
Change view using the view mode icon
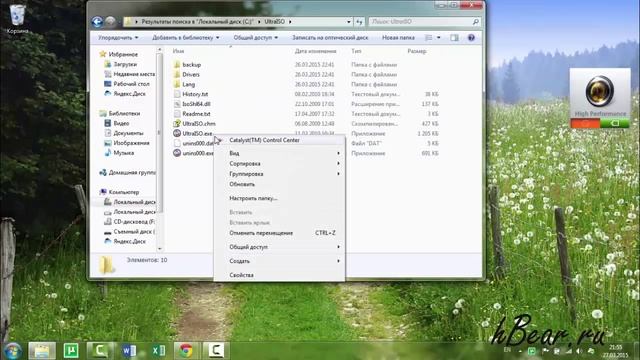click(428, 38)
